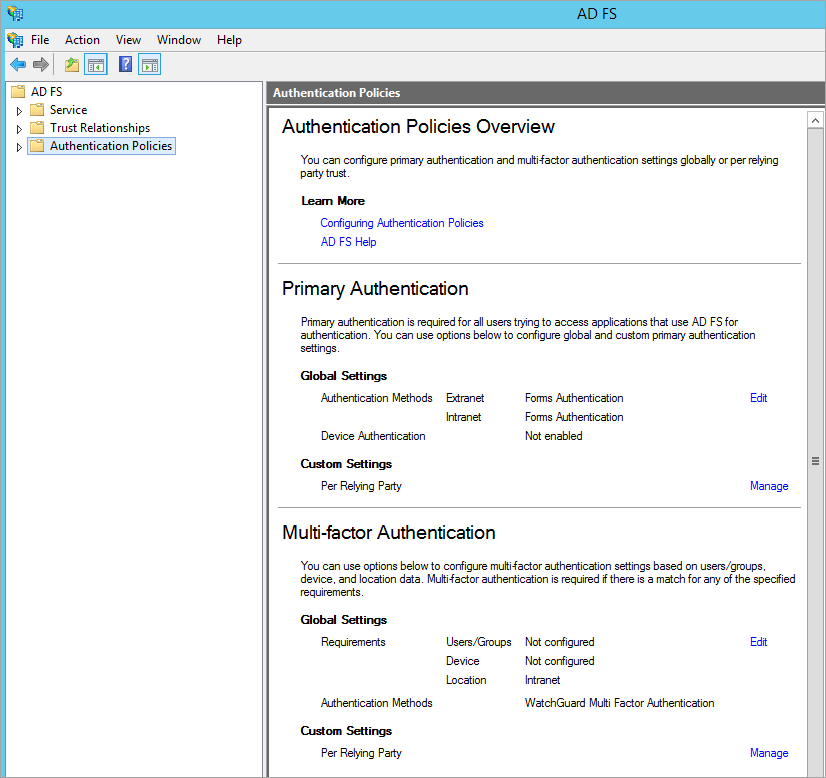Expand the Trust Relationships tree node

[18, 128]
